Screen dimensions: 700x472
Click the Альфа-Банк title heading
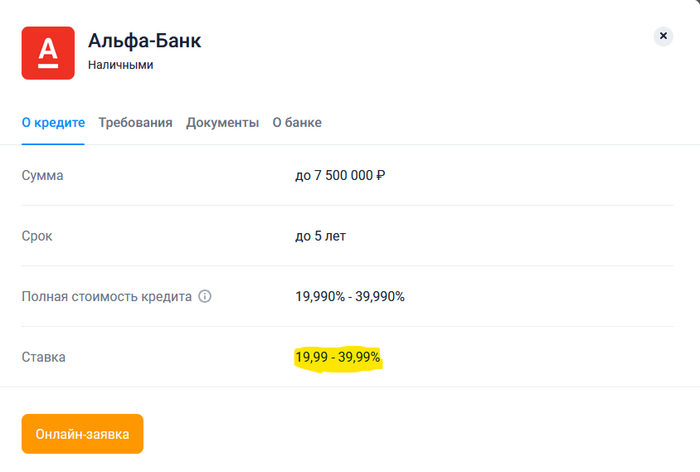point(145,42)
